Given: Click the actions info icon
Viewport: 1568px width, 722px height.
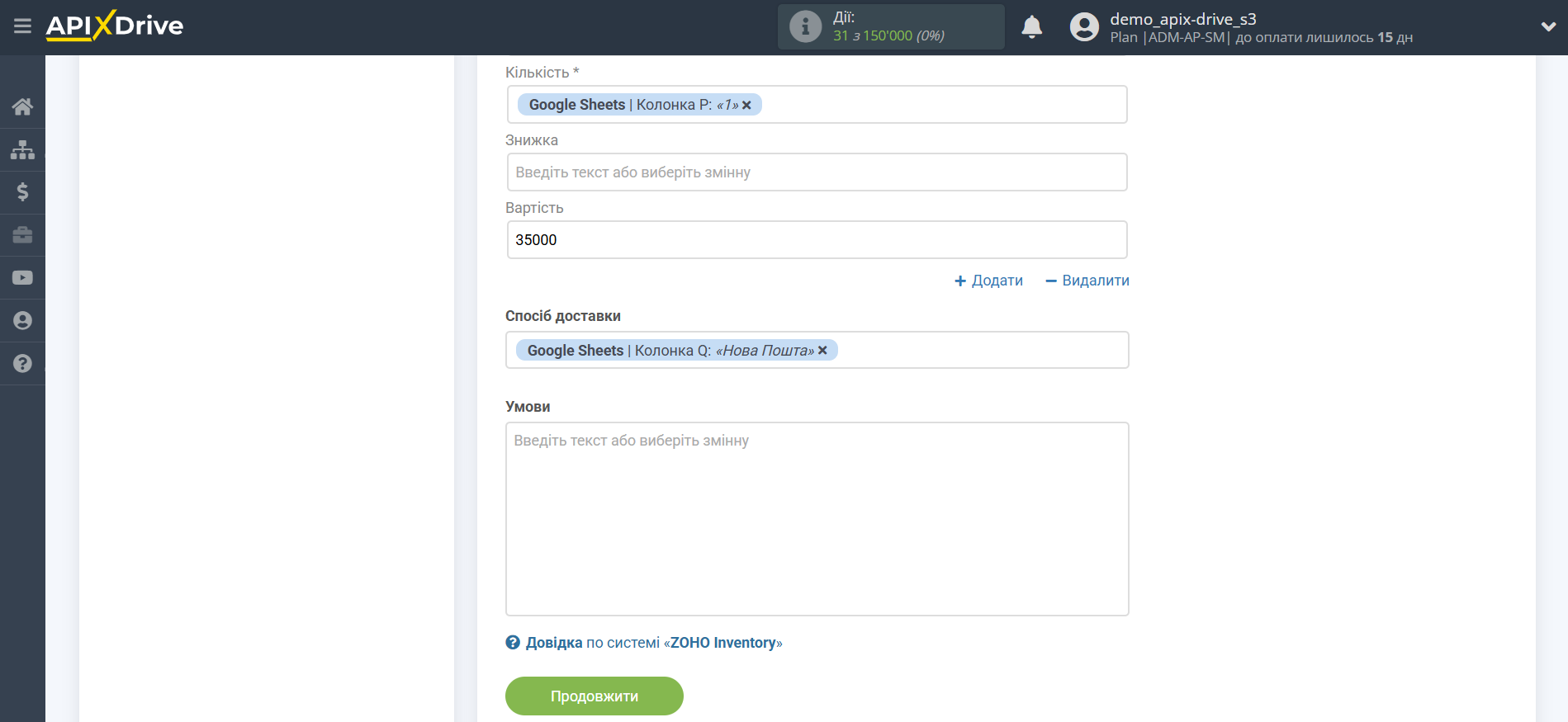Looking at the screenshot, I should [805, 26].
